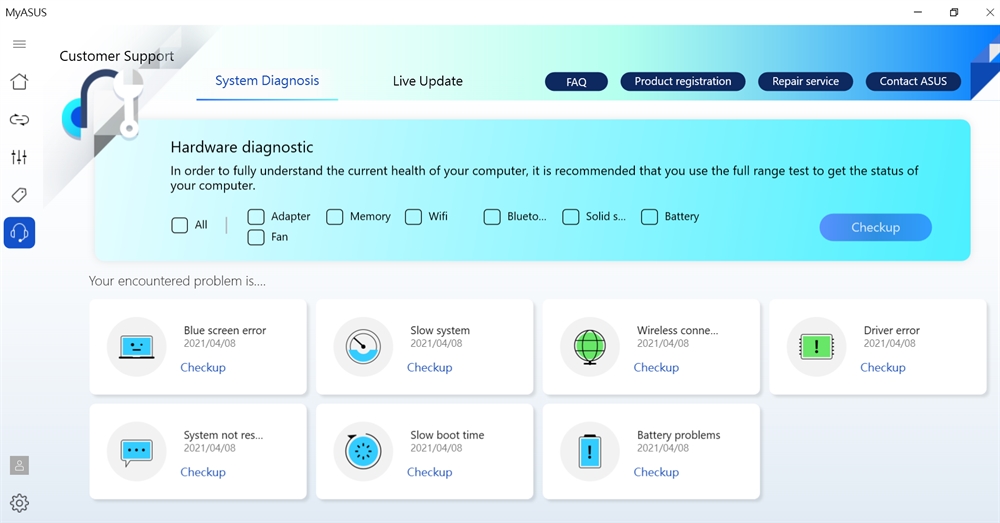This screenshot has height=523, width=1000.
Task: Click 'Your encountered problem is....' text
Action: 177,281
